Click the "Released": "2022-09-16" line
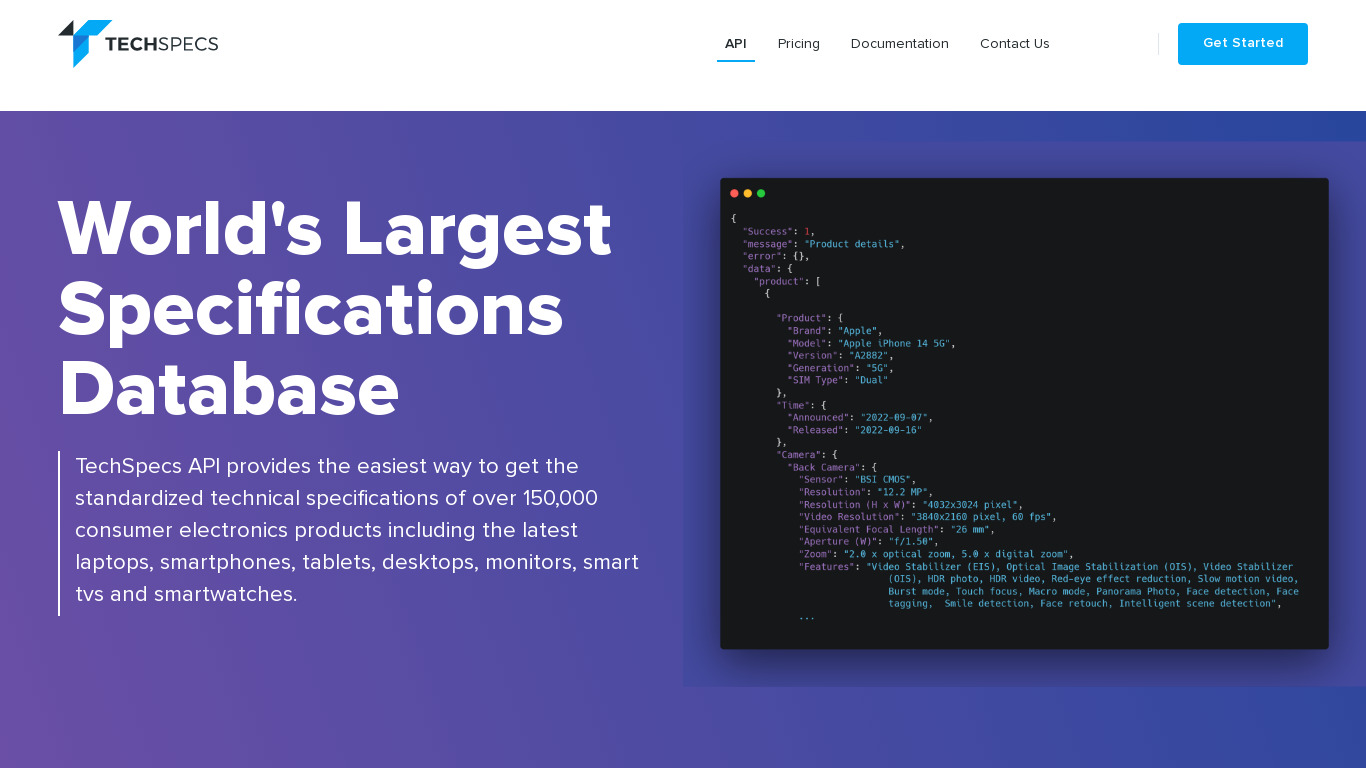The height and width of the screenshot is (768, 1366). point(855,430)
